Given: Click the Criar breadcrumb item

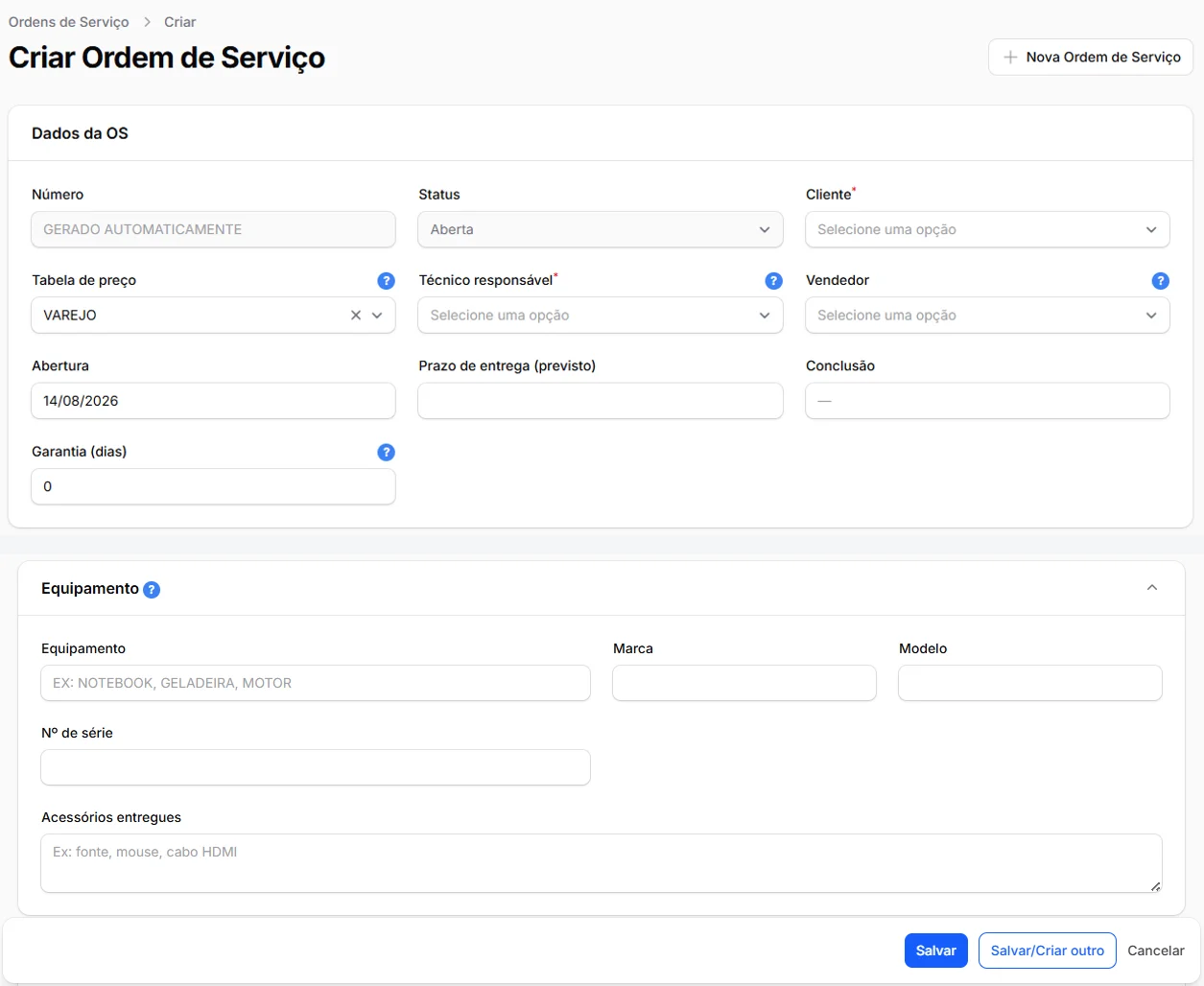Looking at the screenshot, I should point(180,22).
